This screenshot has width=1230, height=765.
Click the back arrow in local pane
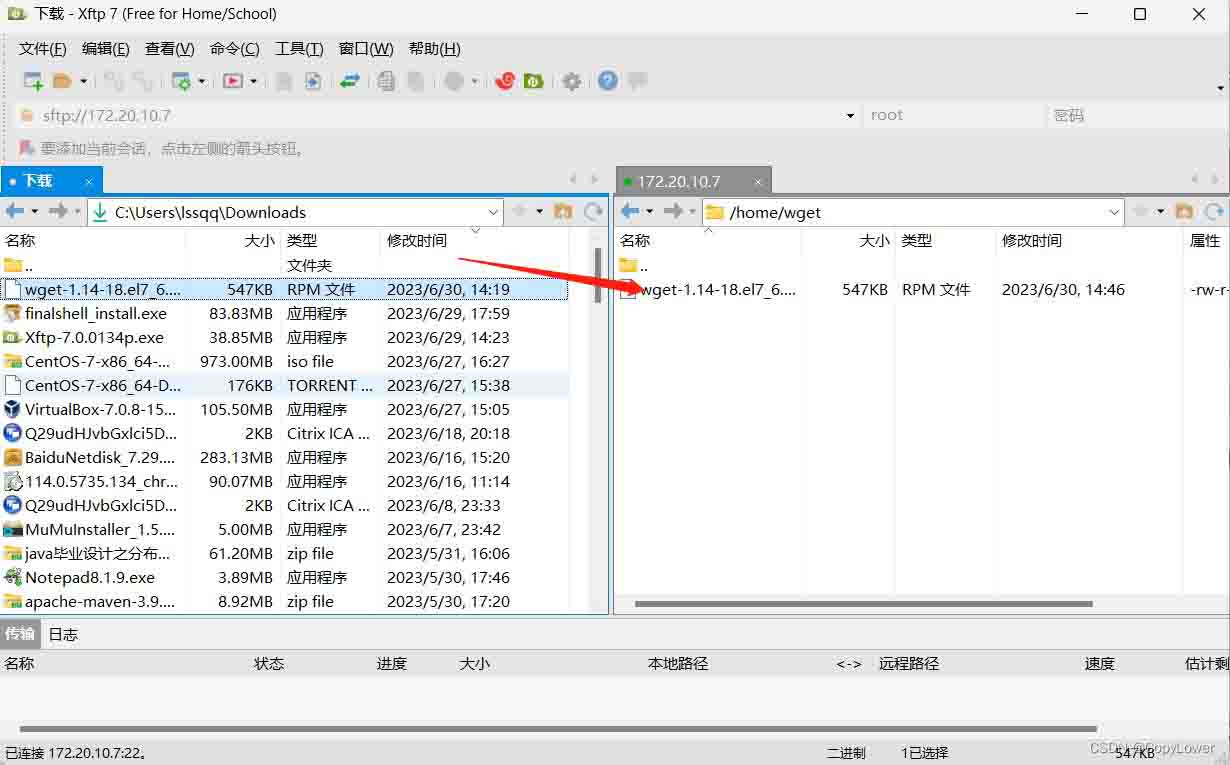click(x=15, y=211)
